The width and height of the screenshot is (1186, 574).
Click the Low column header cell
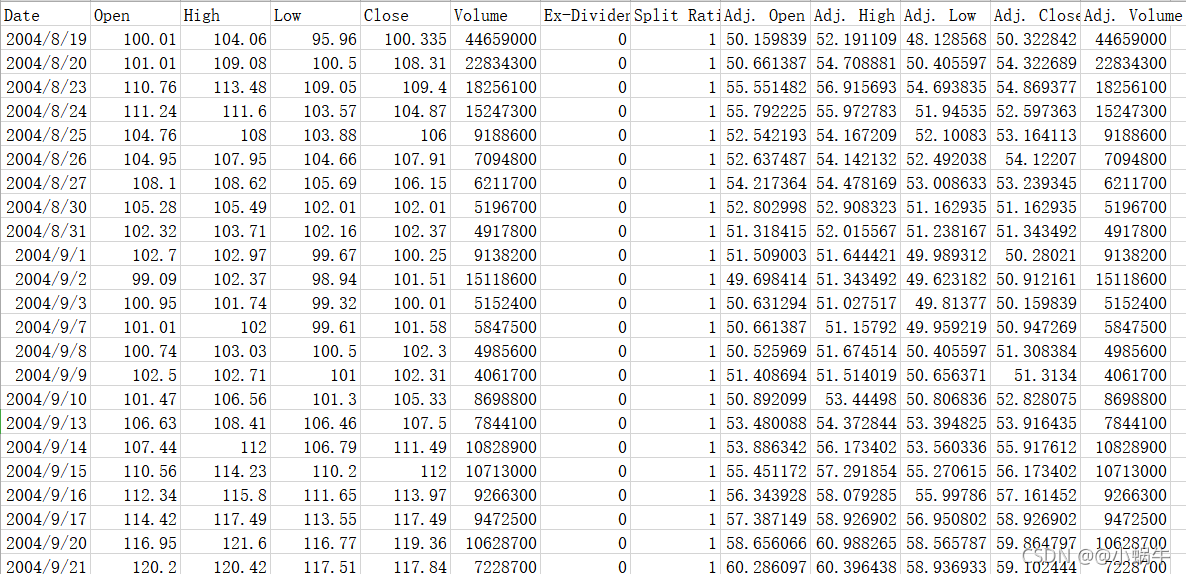(x=315, y=15)
